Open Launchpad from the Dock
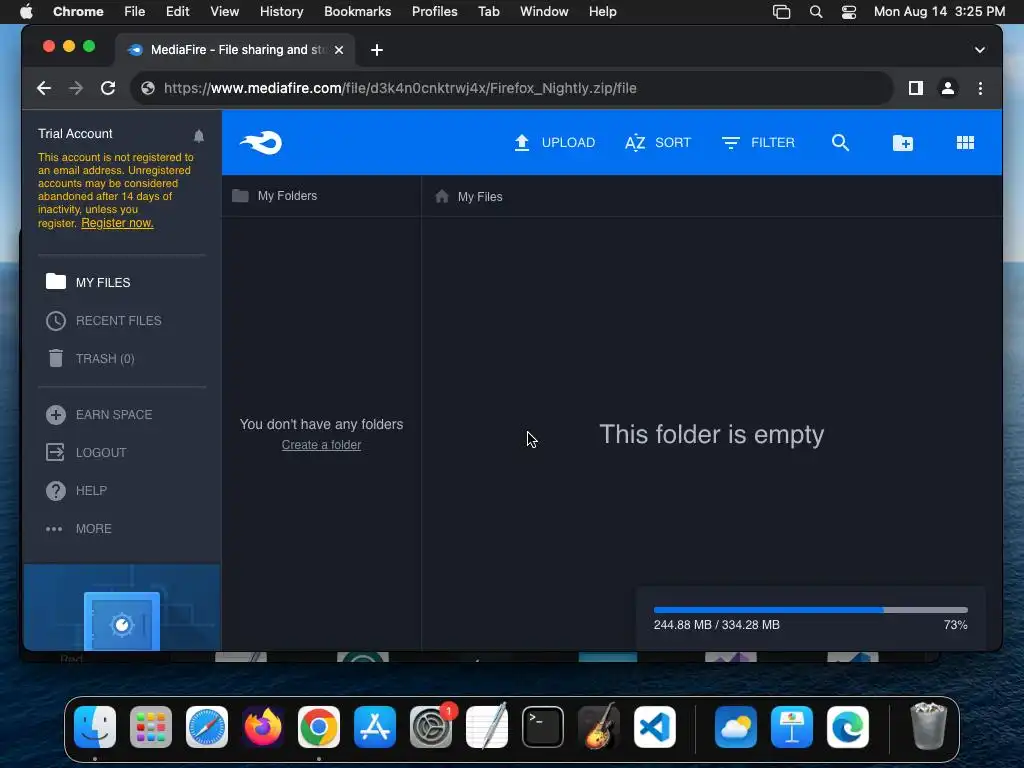1024x768 pixels. [x=151, y=727]
